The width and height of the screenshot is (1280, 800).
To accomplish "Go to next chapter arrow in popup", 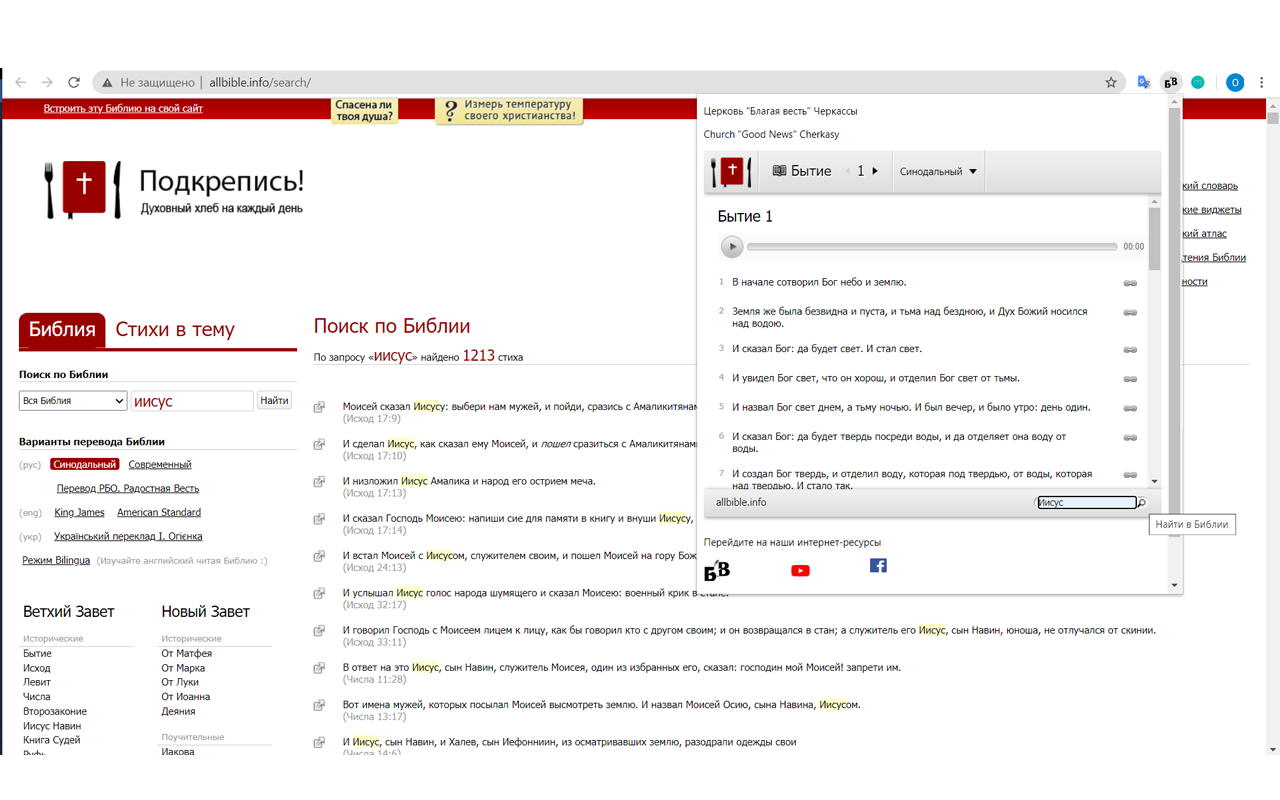I will 875,171.
